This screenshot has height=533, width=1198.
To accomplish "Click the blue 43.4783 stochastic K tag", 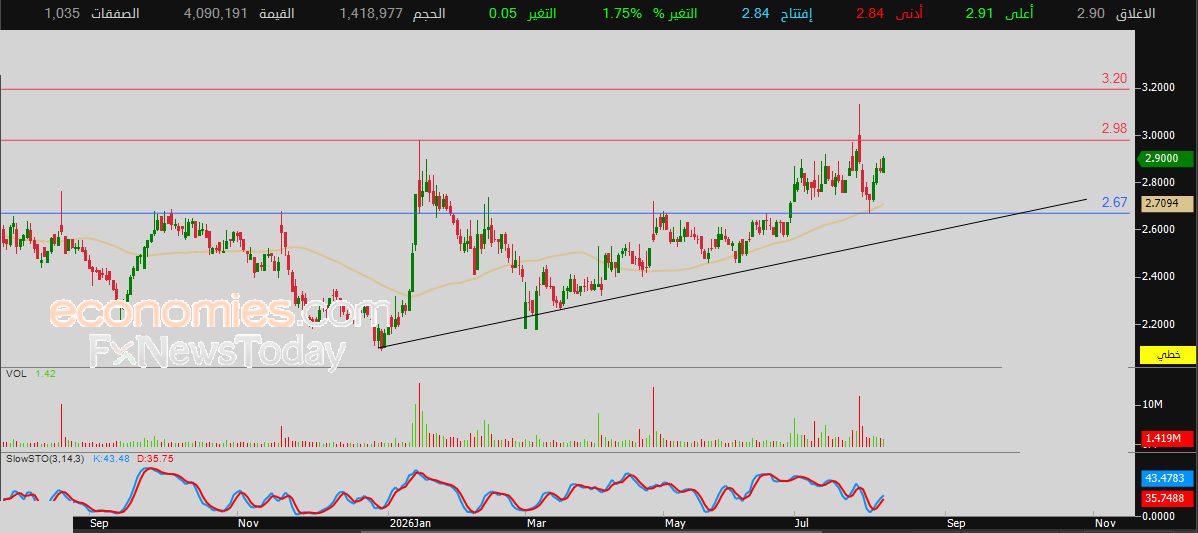I will tap(1167, 479).
